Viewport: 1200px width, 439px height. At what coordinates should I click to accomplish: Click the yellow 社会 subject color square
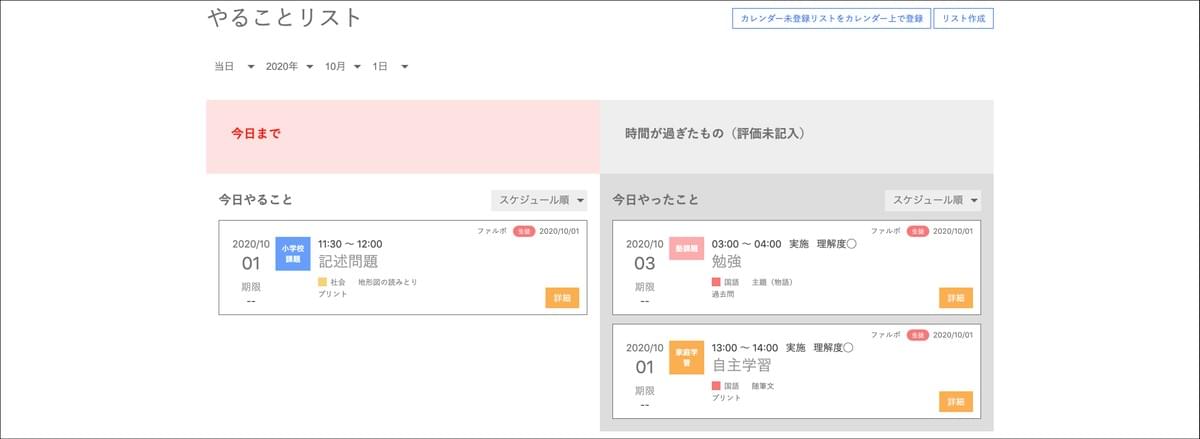coord(322,282)
